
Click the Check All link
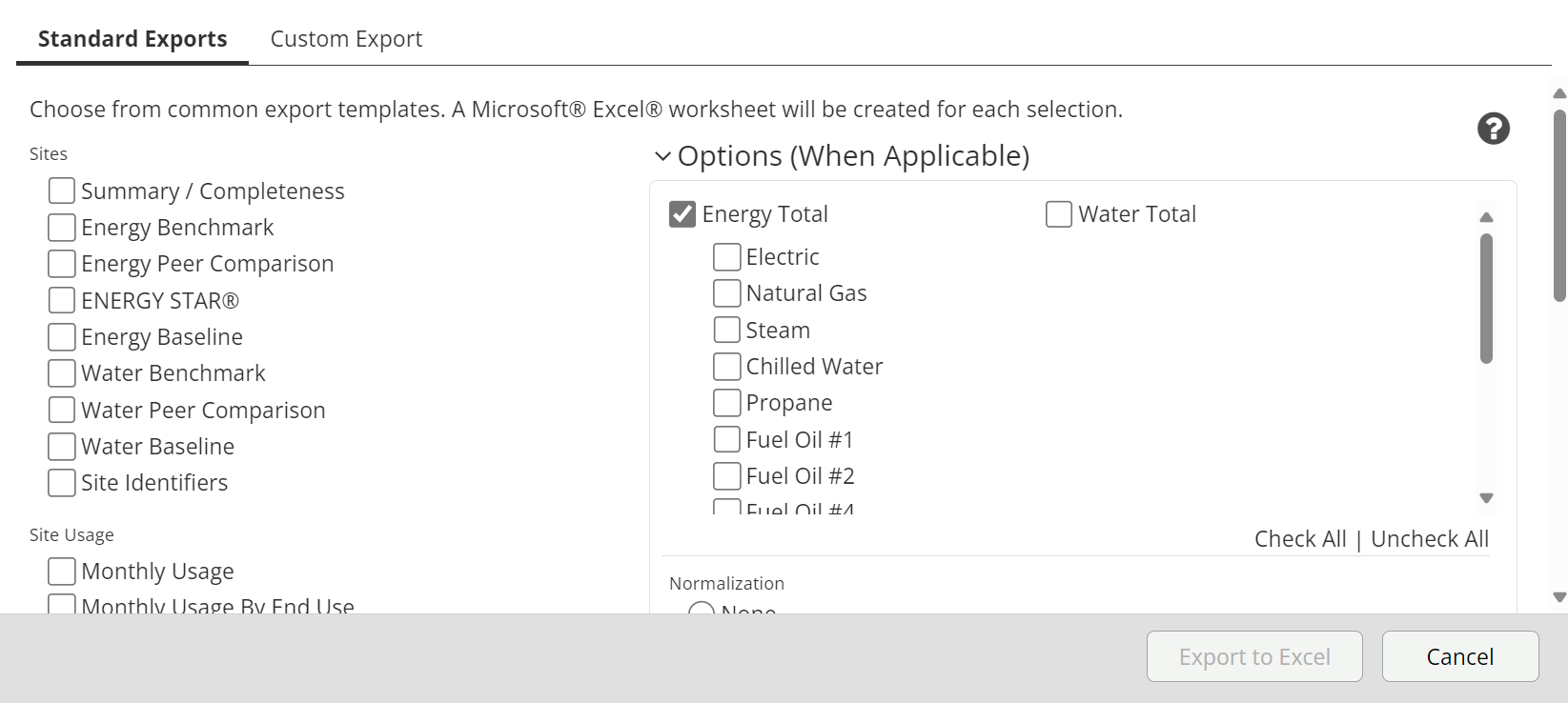[1299, 539]
